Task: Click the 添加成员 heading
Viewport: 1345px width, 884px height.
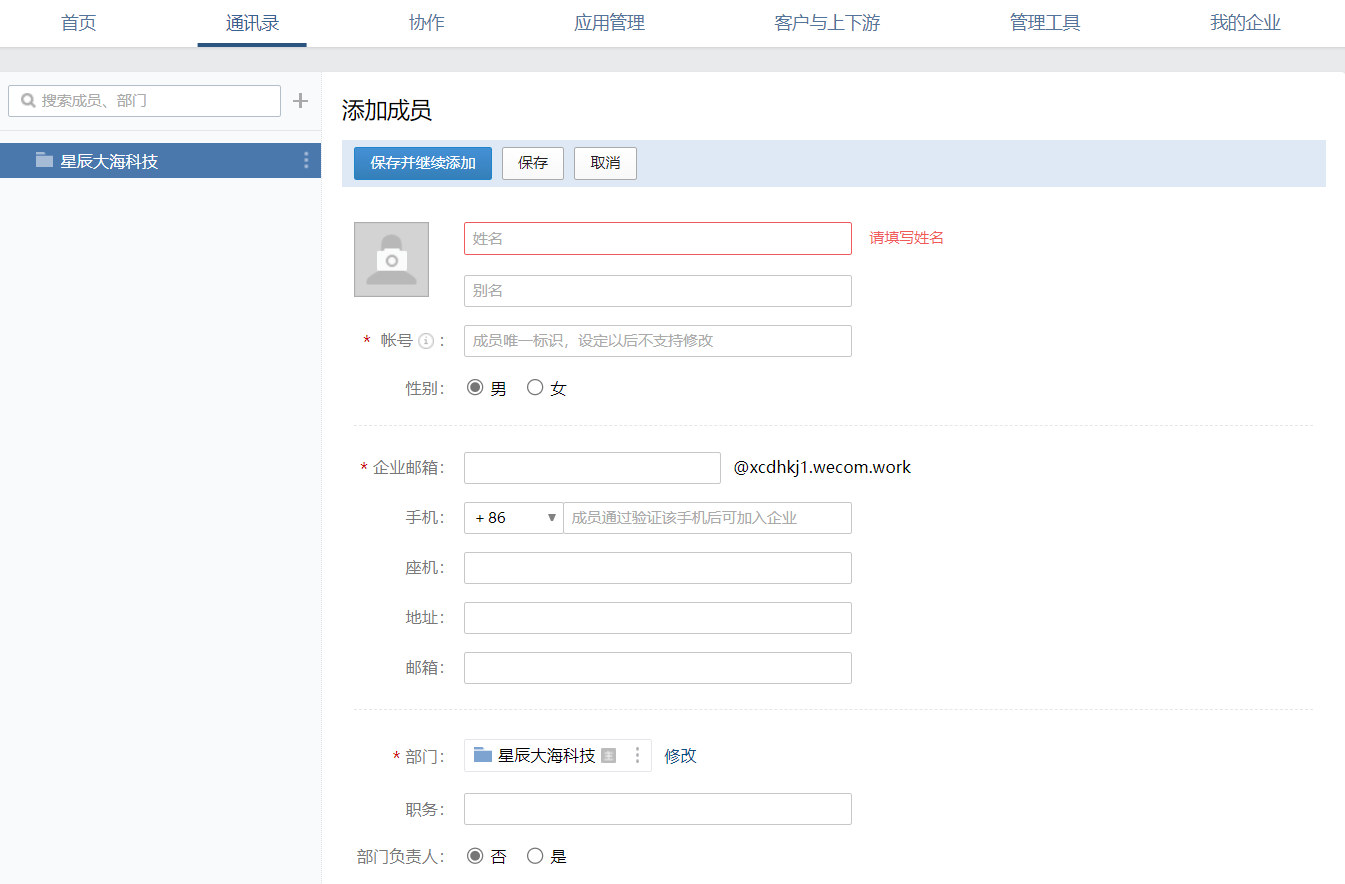Action: (387, 110)
